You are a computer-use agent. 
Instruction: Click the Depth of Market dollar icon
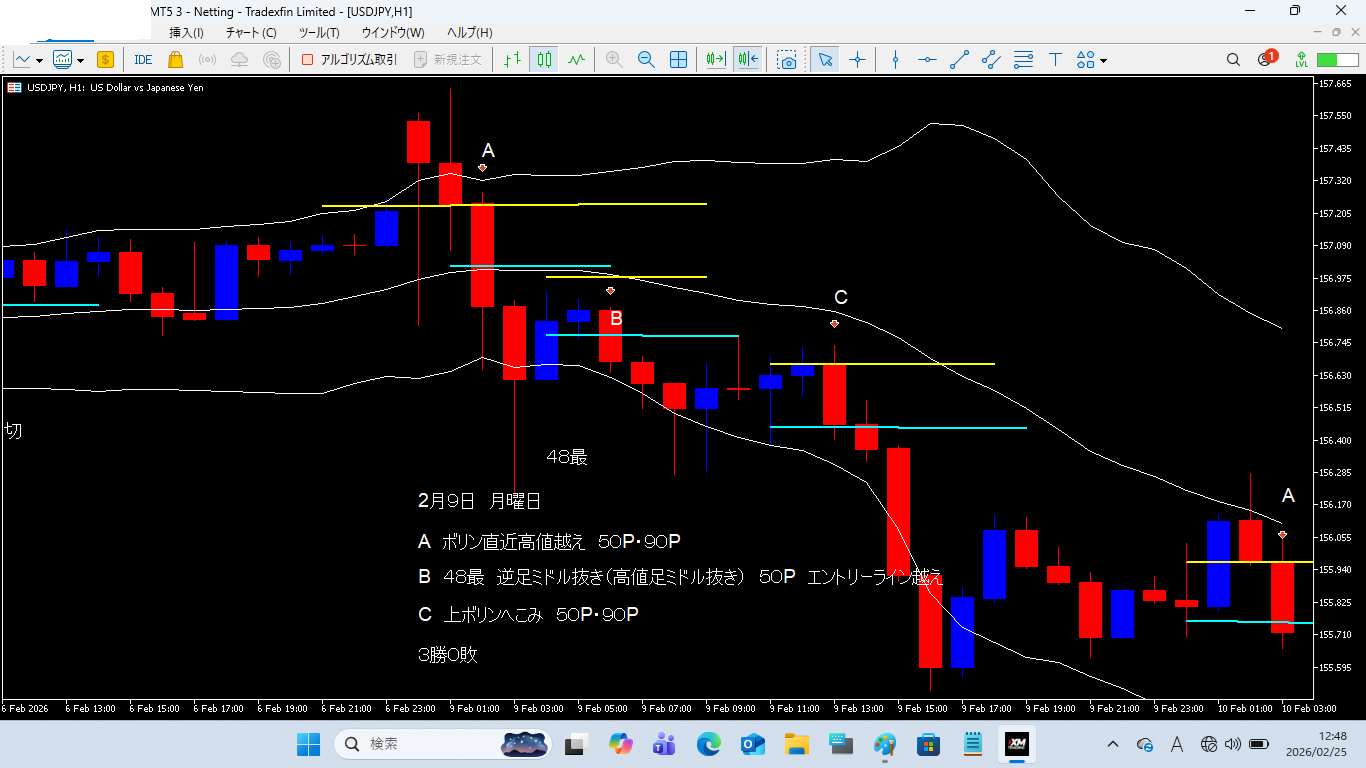tap(105, 60)
